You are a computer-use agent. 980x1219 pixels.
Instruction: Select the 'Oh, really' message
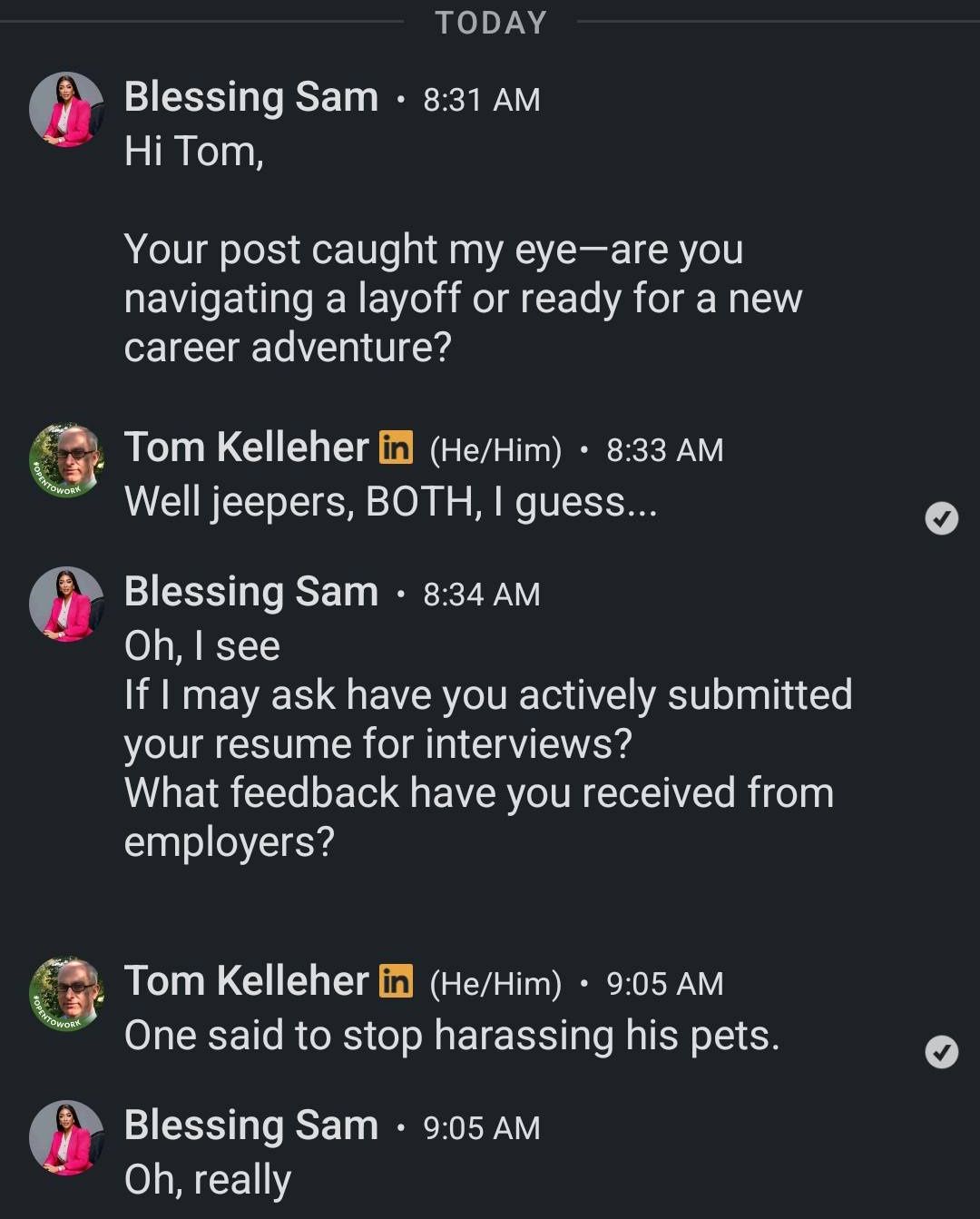(x=208, y=1180)
